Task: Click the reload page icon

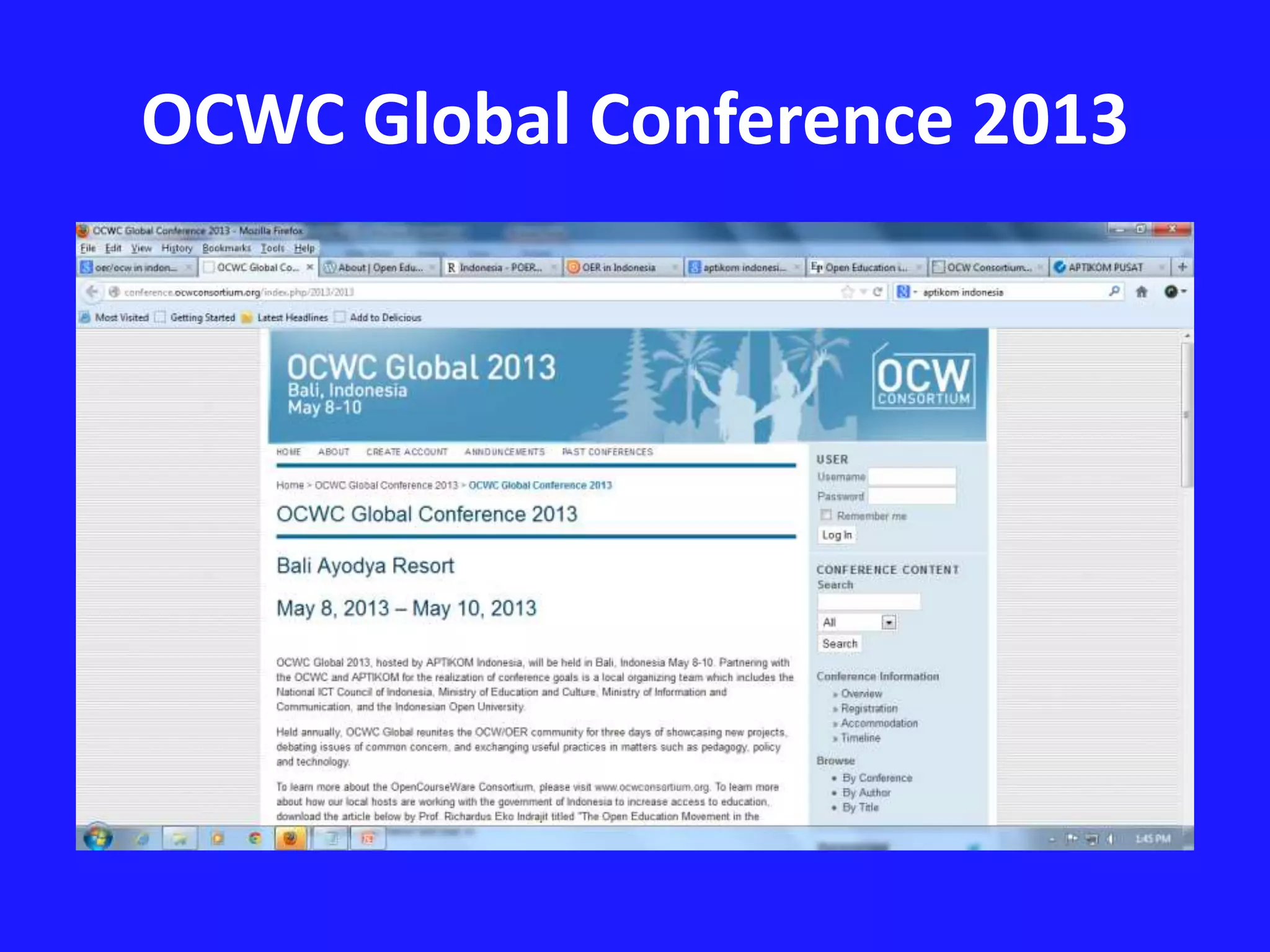Action: (x=877, y=292)
